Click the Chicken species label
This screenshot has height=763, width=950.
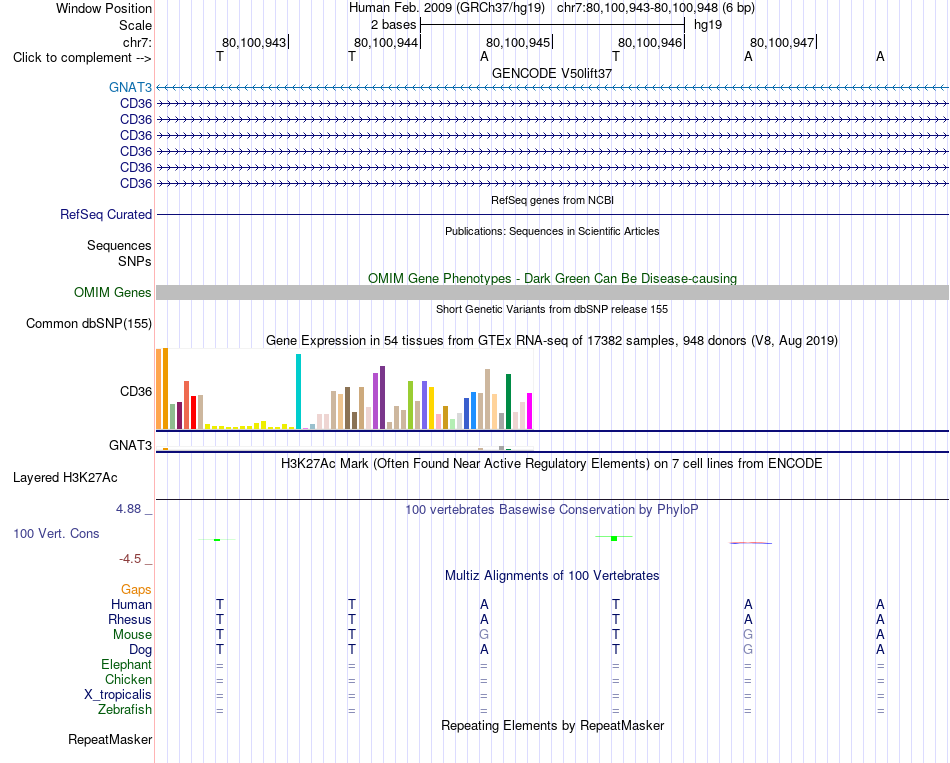point(128,679)
